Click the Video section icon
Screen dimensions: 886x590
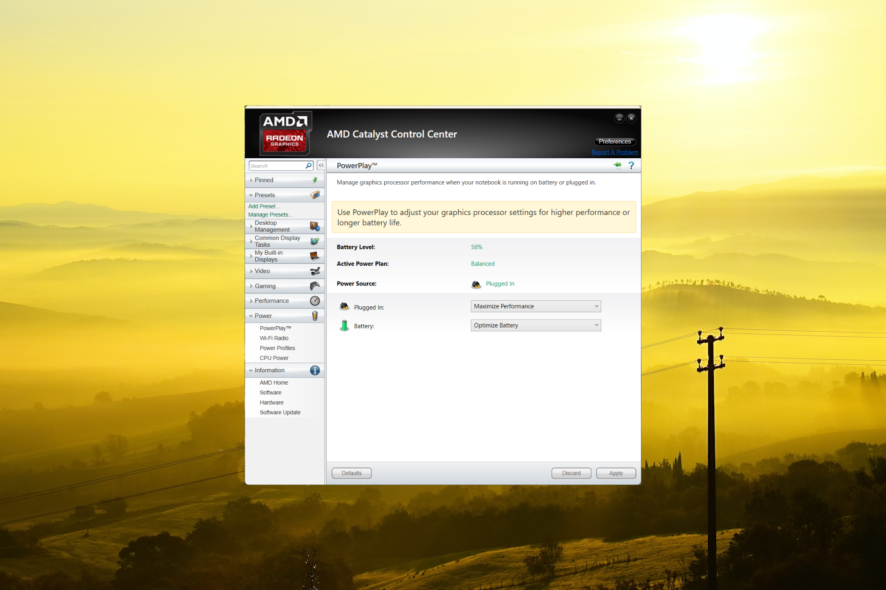tap(315, 271)
